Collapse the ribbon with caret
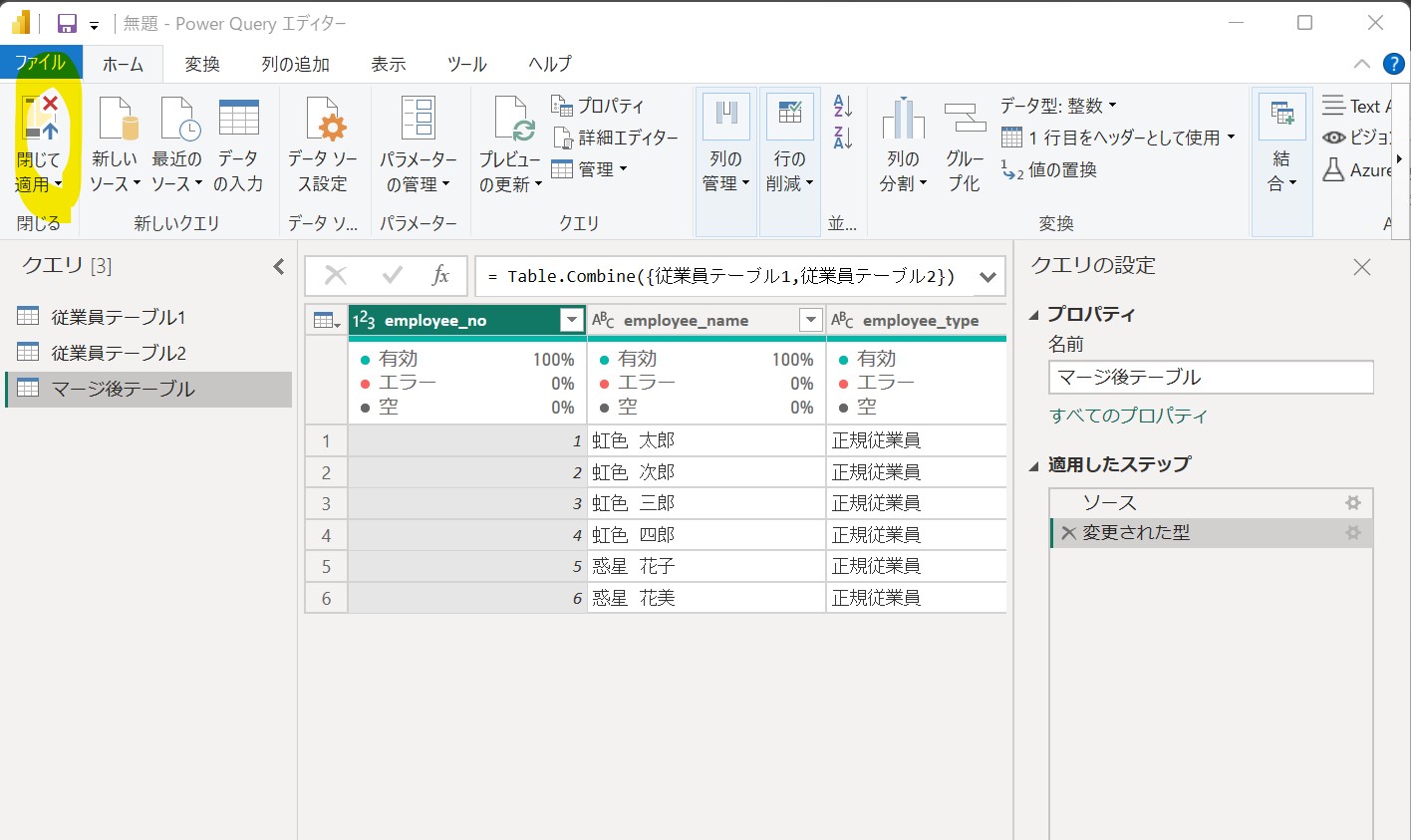1411x840 pixels. (x=1362, y=64)
